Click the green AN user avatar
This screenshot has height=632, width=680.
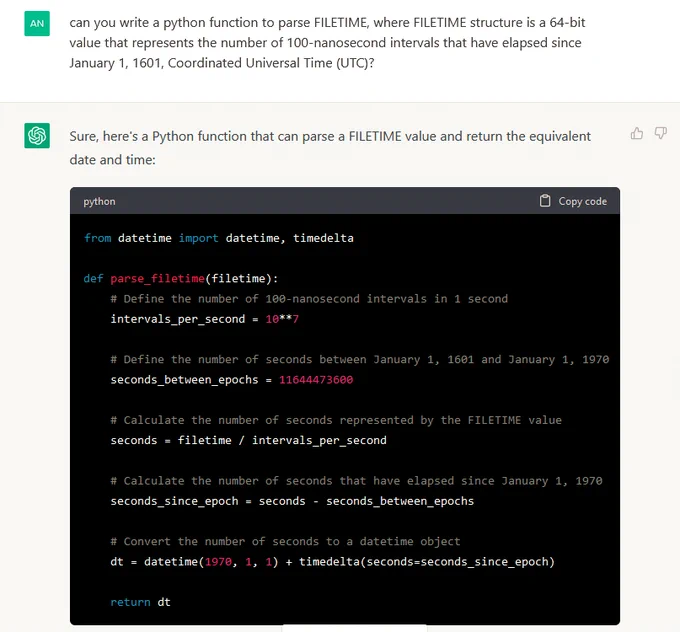pos(37,23)
